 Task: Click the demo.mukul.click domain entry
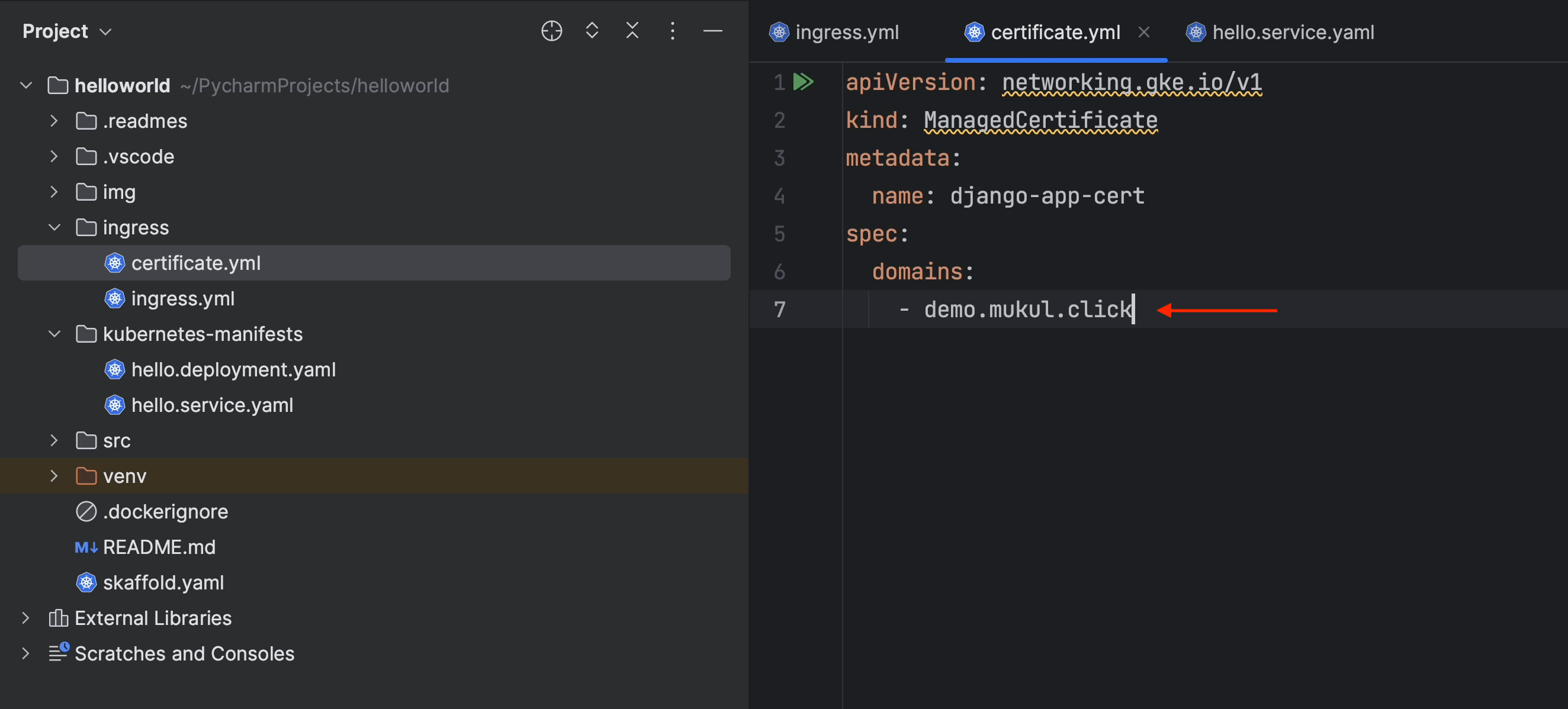click(1027, 309)
